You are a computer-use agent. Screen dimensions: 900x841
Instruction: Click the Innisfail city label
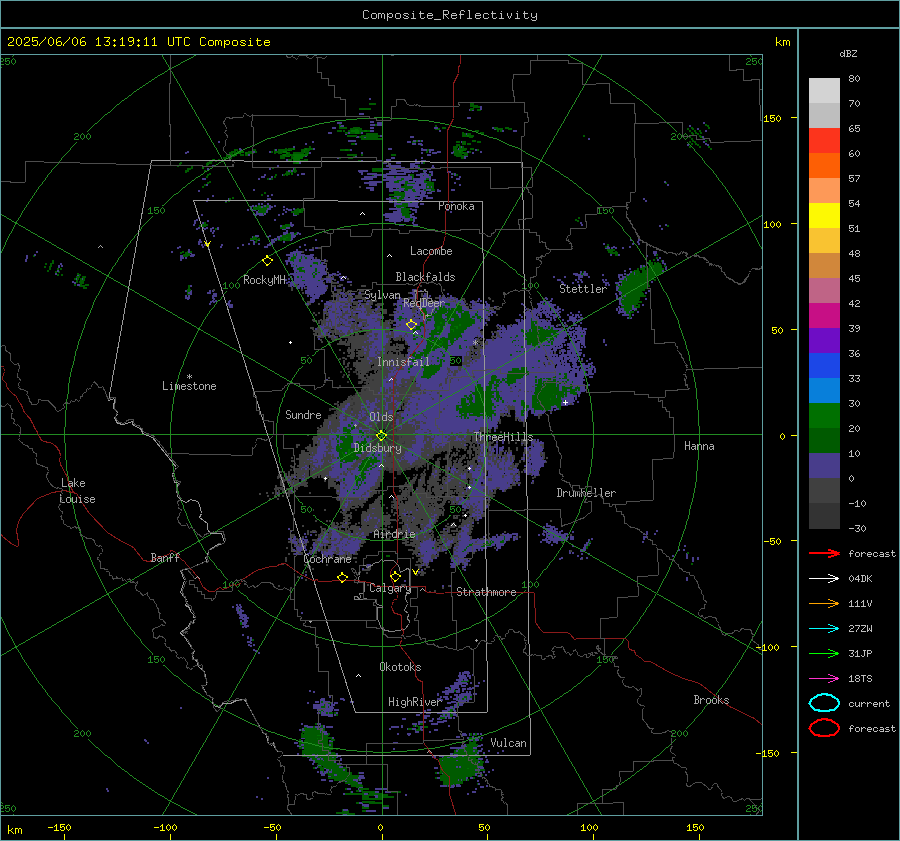[403, 362]
